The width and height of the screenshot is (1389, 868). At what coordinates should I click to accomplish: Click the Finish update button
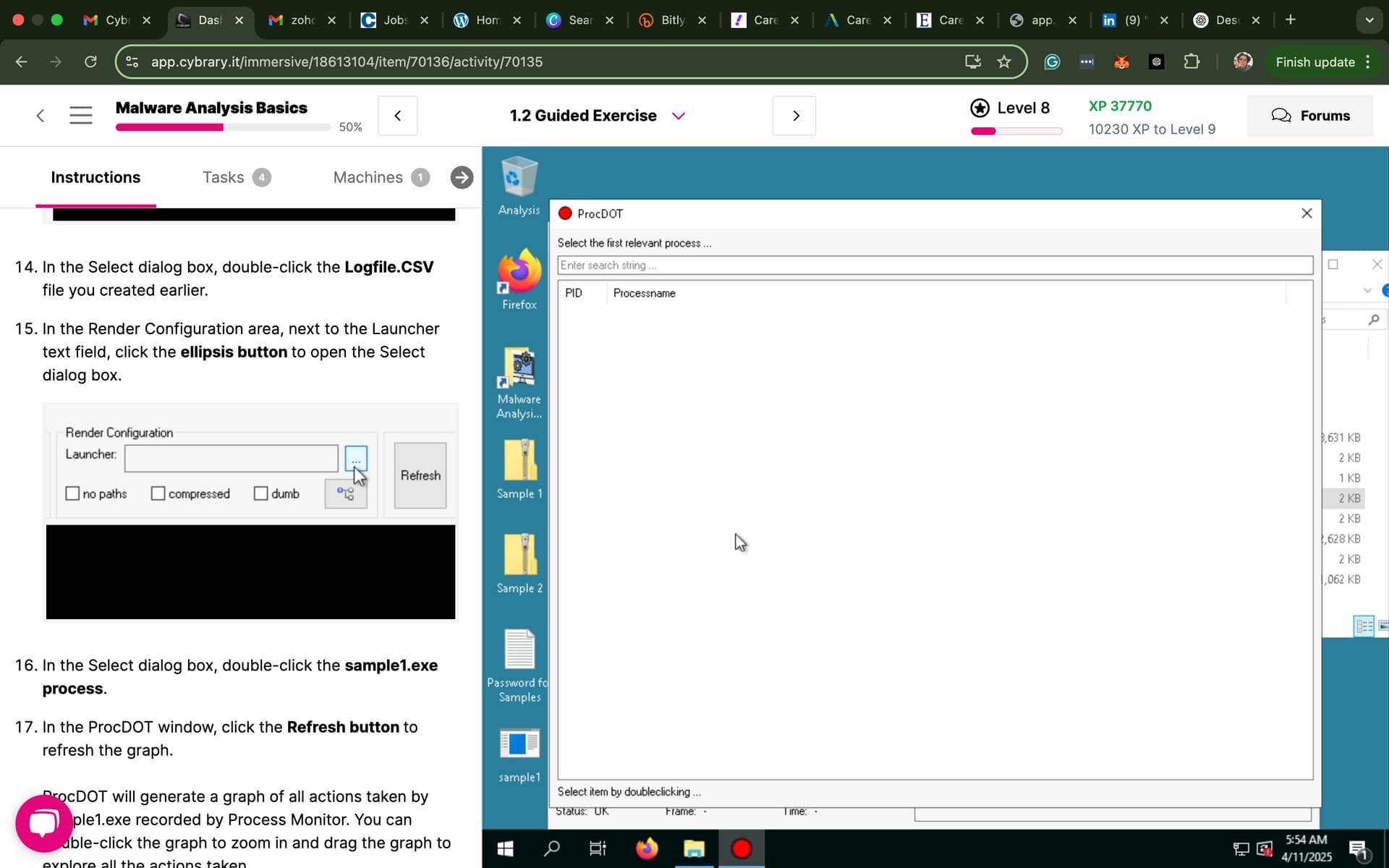[x=1314, y=62]
